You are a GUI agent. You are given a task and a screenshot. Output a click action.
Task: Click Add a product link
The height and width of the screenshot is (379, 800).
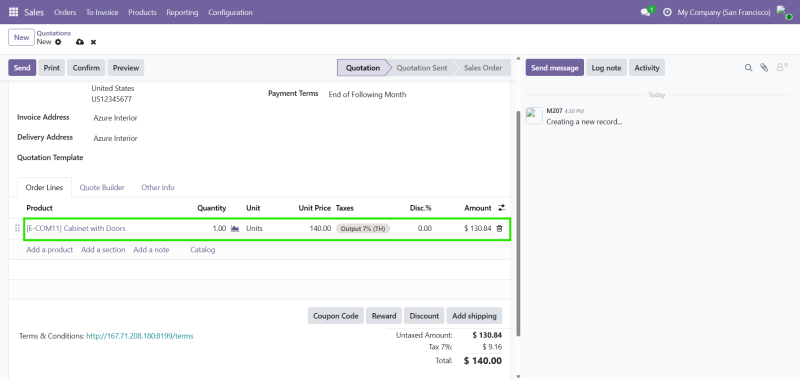tap(49, 249)
